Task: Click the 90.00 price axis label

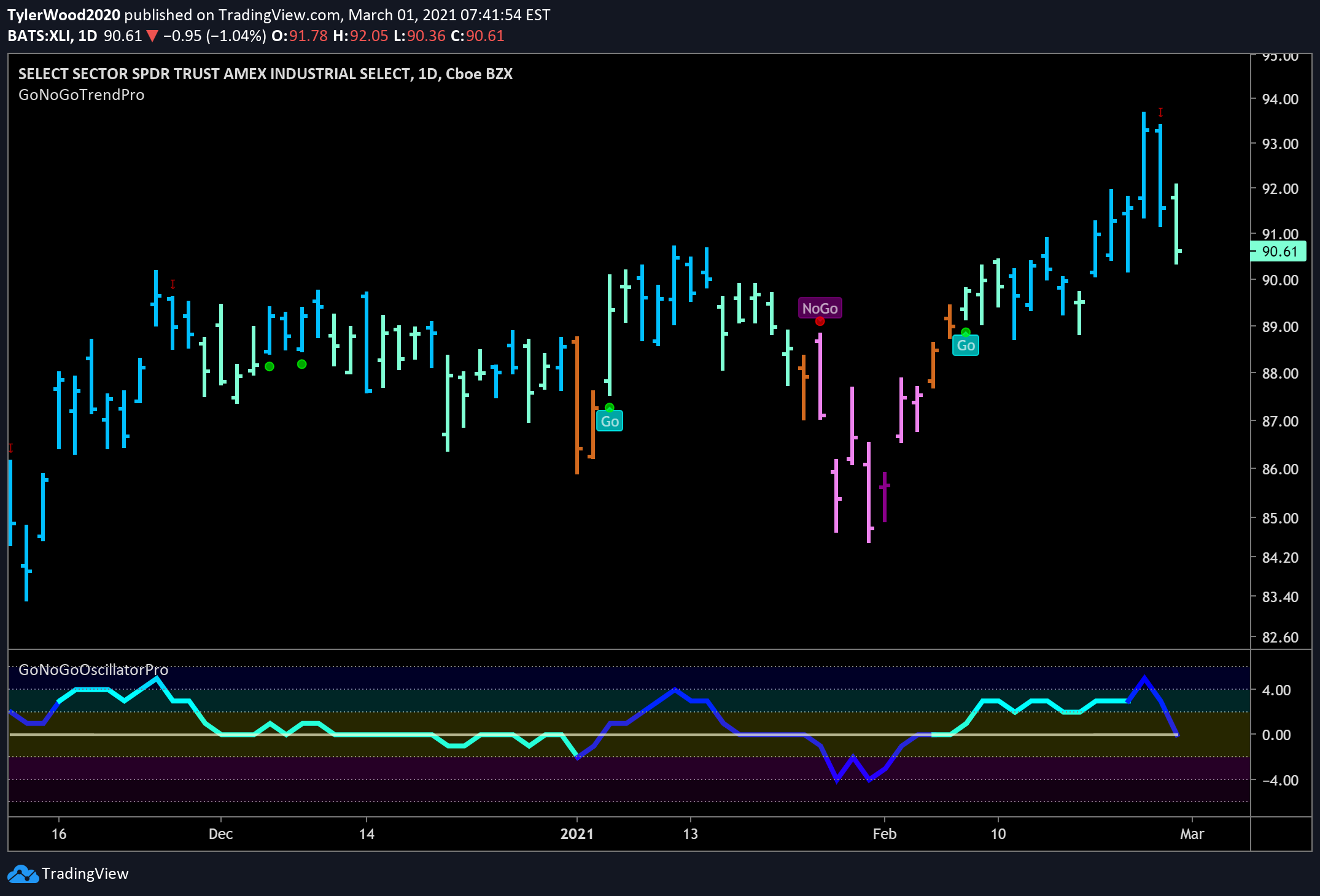Action: pyautogui.click(x=1280, y=280)
